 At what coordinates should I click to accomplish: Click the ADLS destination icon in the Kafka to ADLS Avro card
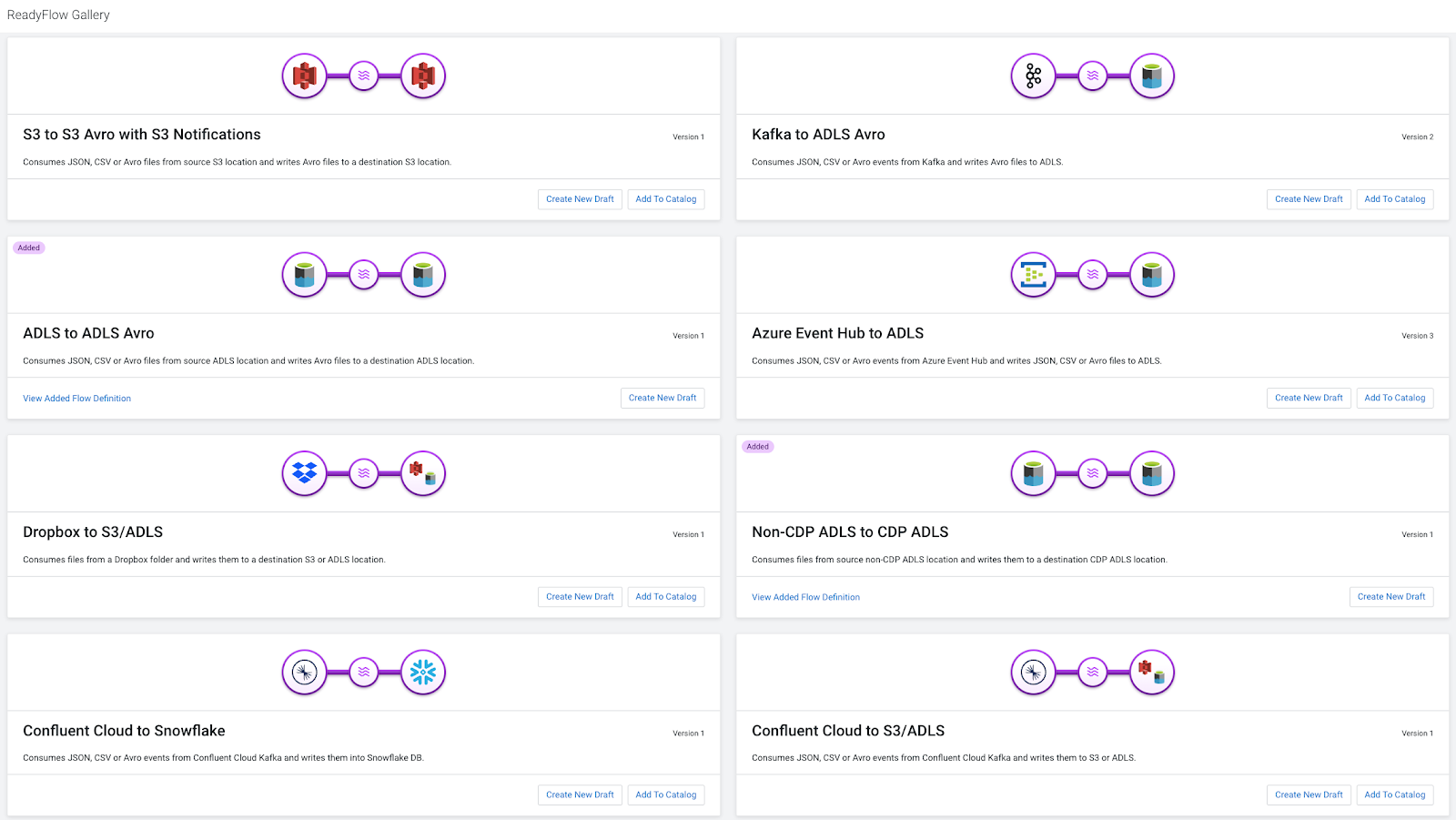(1152, 76)
